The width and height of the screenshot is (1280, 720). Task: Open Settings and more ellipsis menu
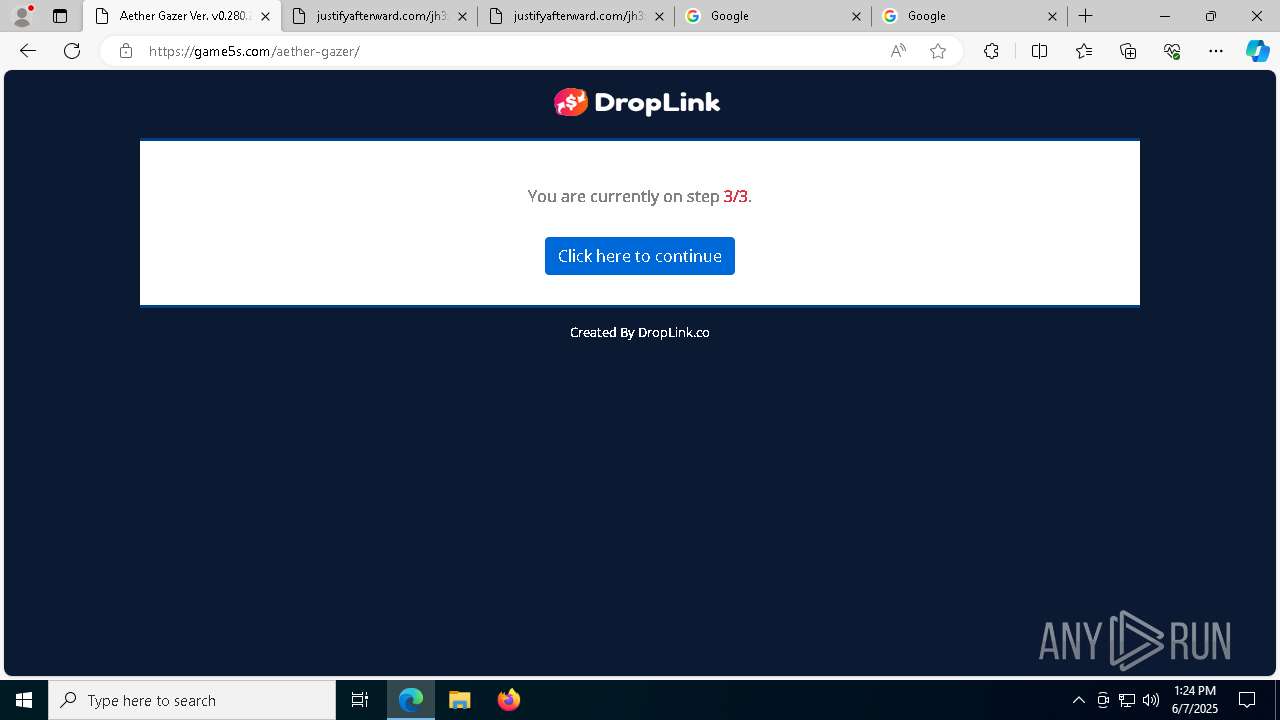click(x=1216, y=51)
